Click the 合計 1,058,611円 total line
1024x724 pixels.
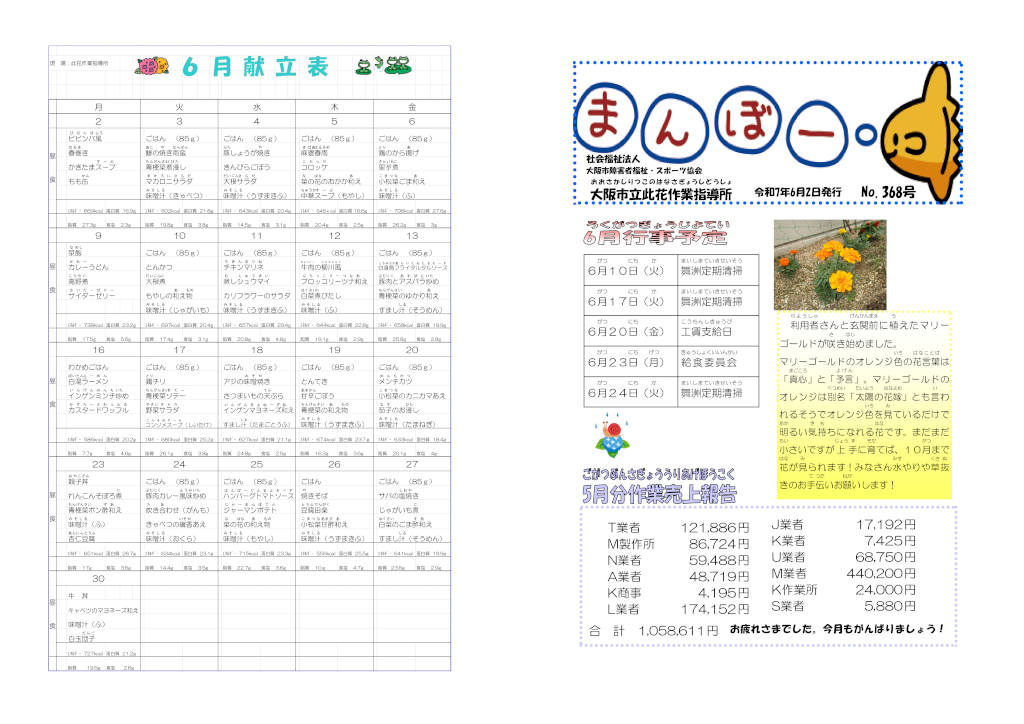click(x=654, y=631)
